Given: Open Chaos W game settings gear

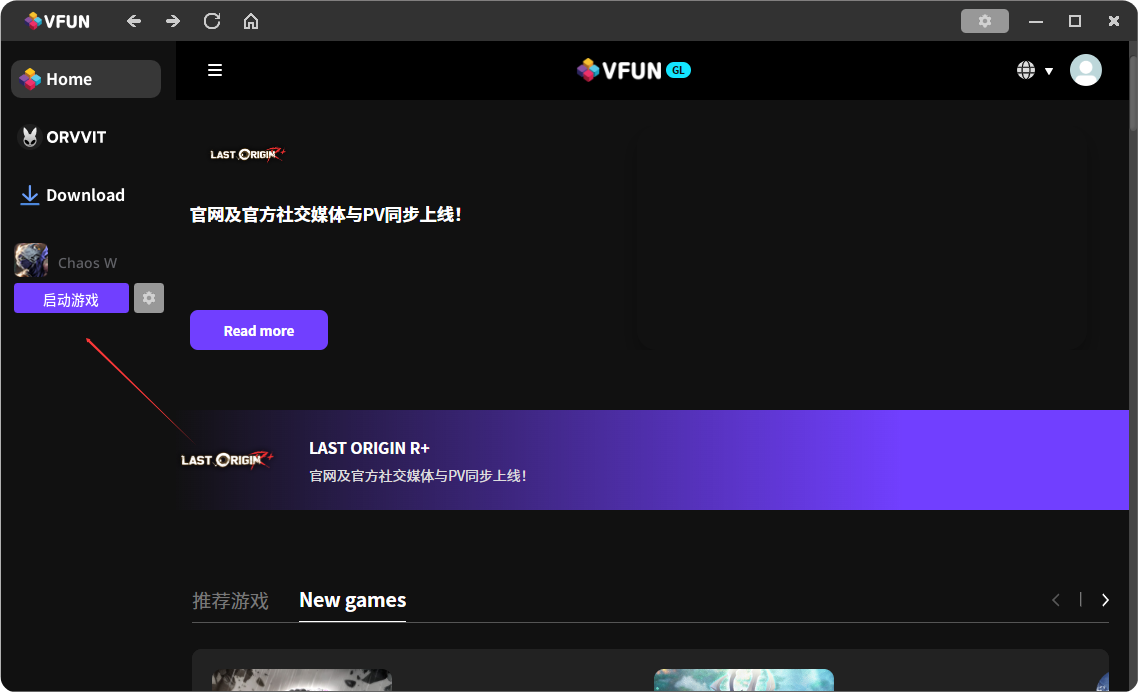Looking at the screenshot, I should (x=149, y=298).
